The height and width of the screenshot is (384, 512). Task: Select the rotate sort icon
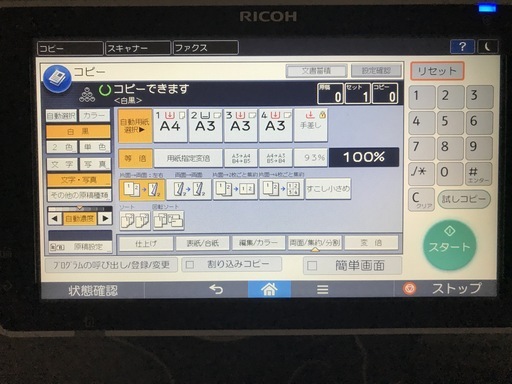pyautogui.click(x=168, y=220)
